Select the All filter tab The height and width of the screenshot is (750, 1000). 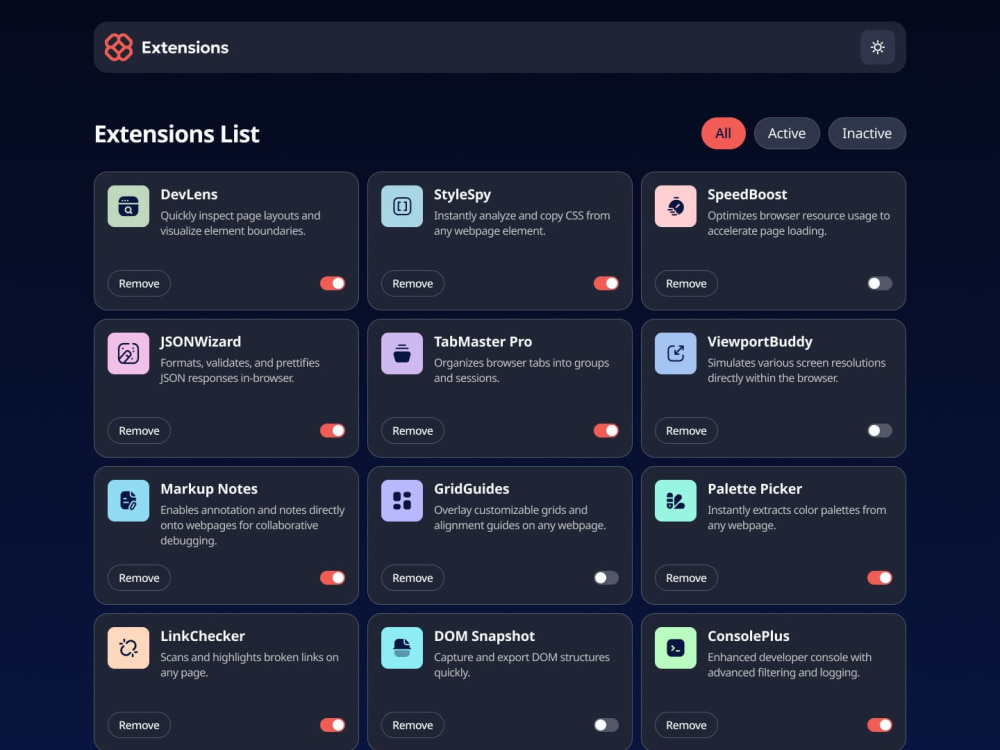(x=723, y=133)
